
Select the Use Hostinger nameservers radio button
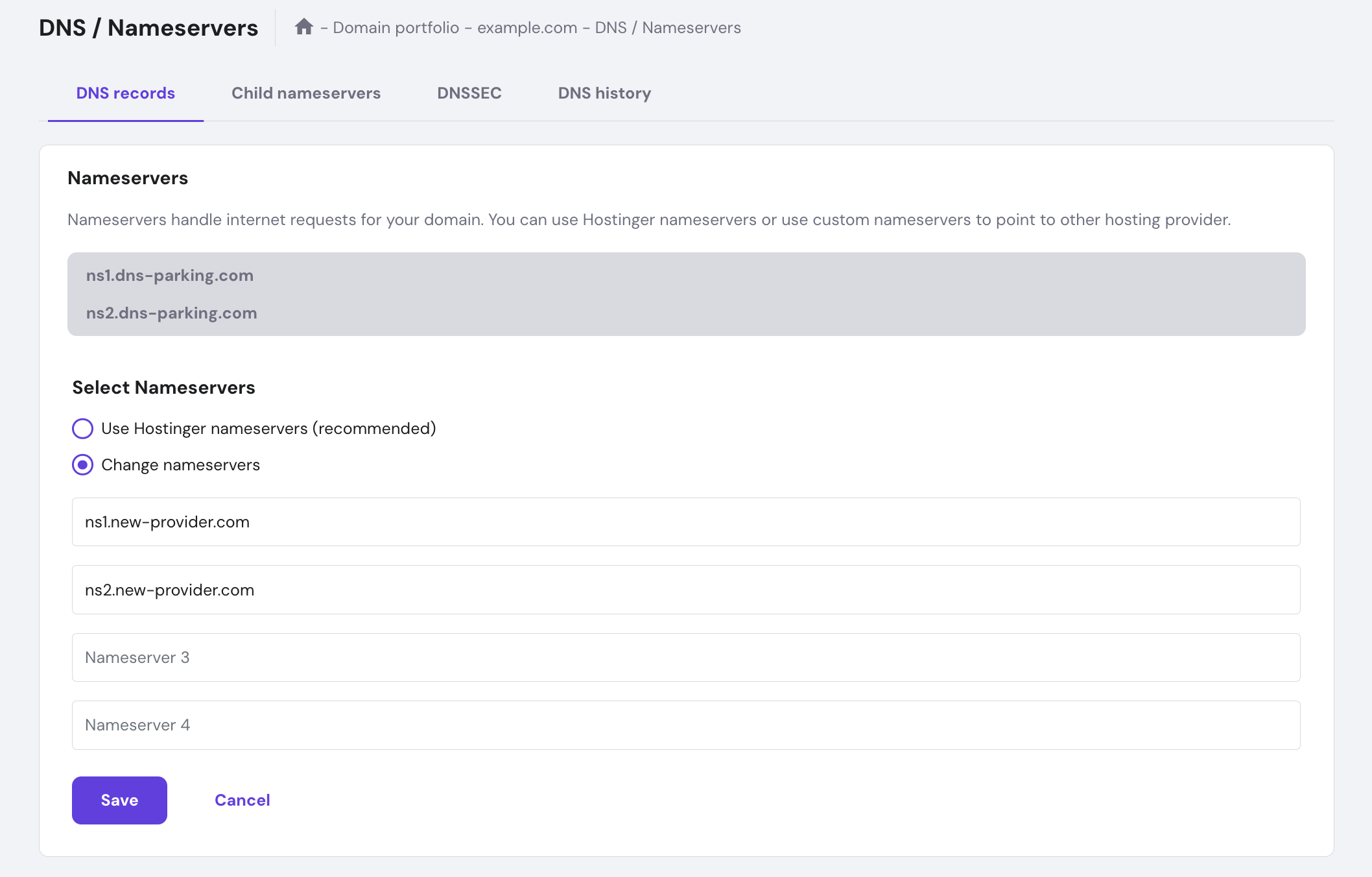(x=82, y=428)
